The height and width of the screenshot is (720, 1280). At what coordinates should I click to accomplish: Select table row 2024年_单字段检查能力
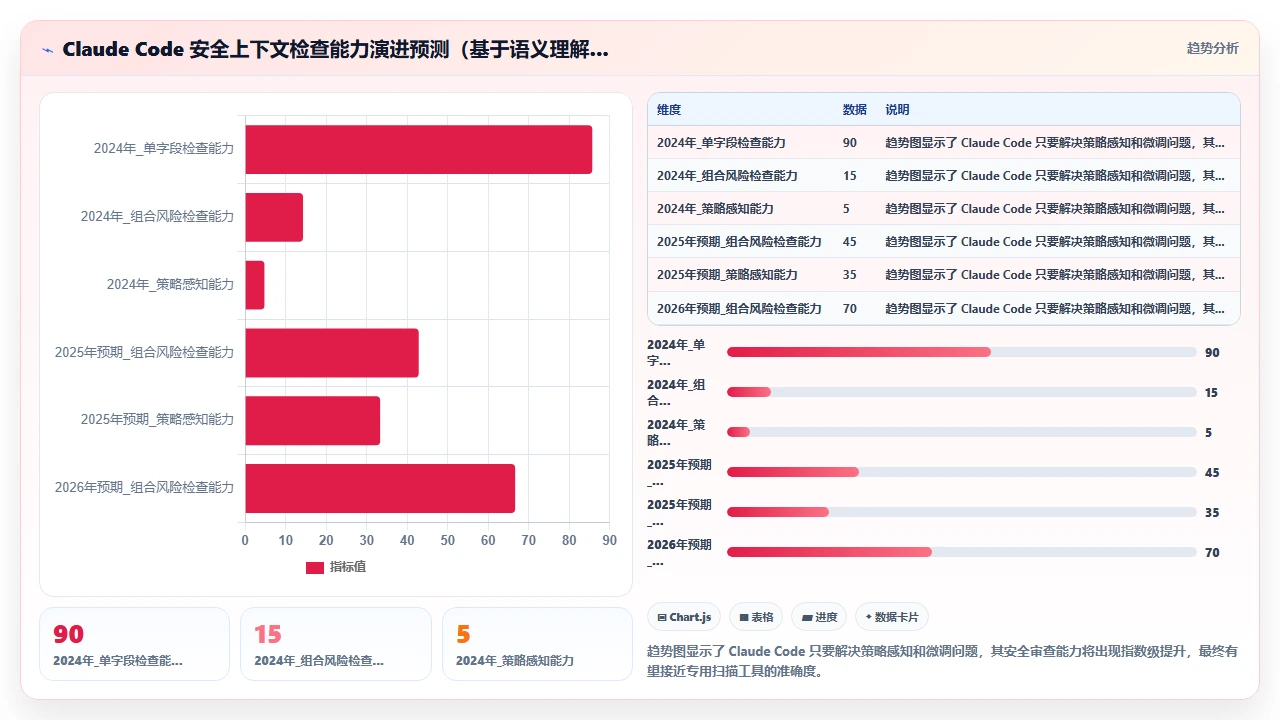pos(944,142)
